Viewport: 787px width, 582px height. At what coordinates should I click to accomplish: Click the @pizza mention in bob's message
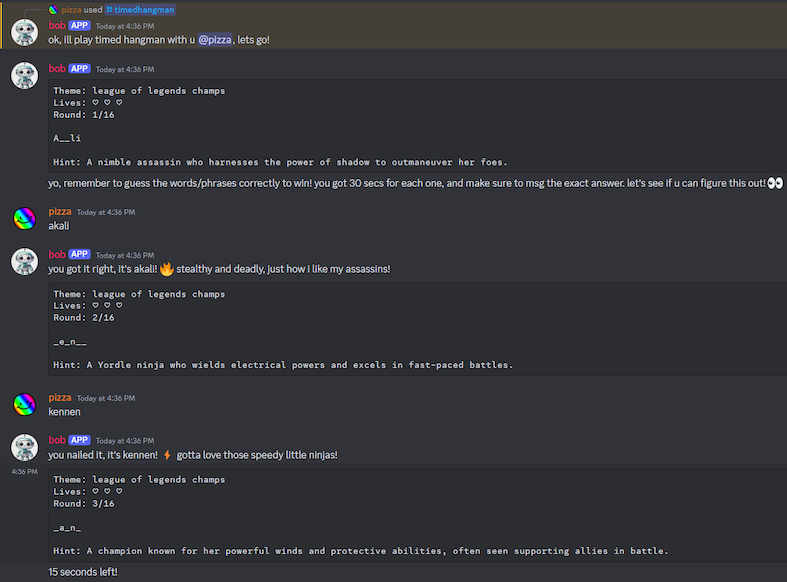(215, 40)
